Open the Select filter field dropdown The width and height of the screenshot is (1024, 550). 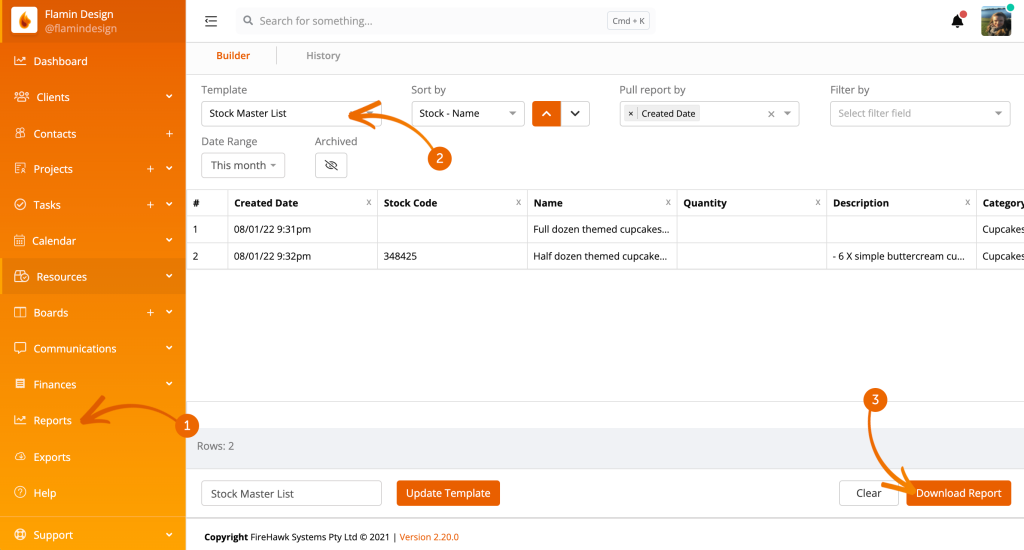click(x=919, y=114)
